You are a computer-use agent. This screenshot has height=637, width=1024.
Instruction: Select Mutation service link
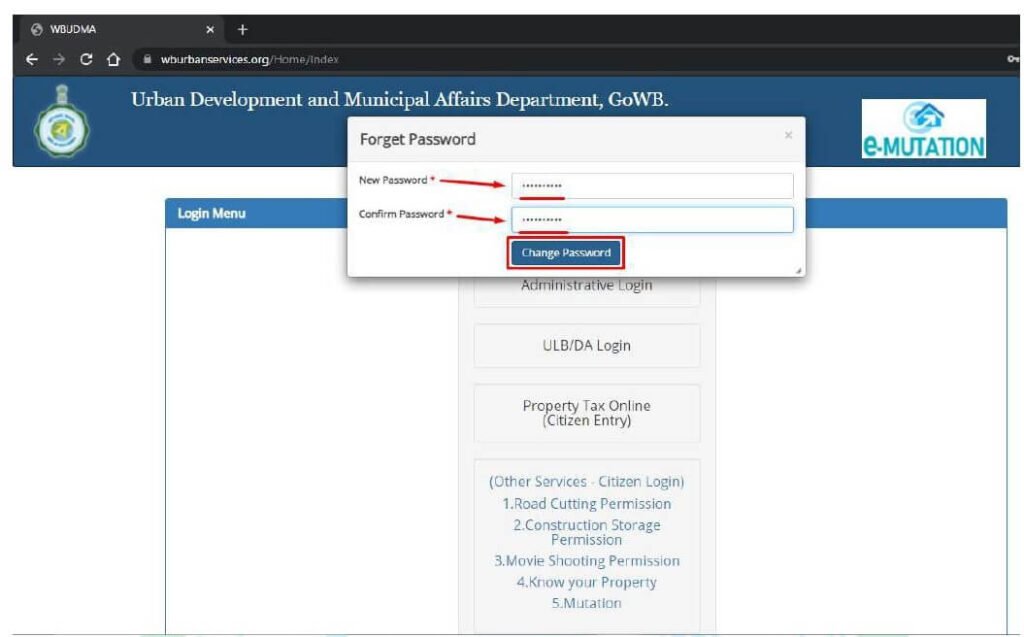coord(586,603)
